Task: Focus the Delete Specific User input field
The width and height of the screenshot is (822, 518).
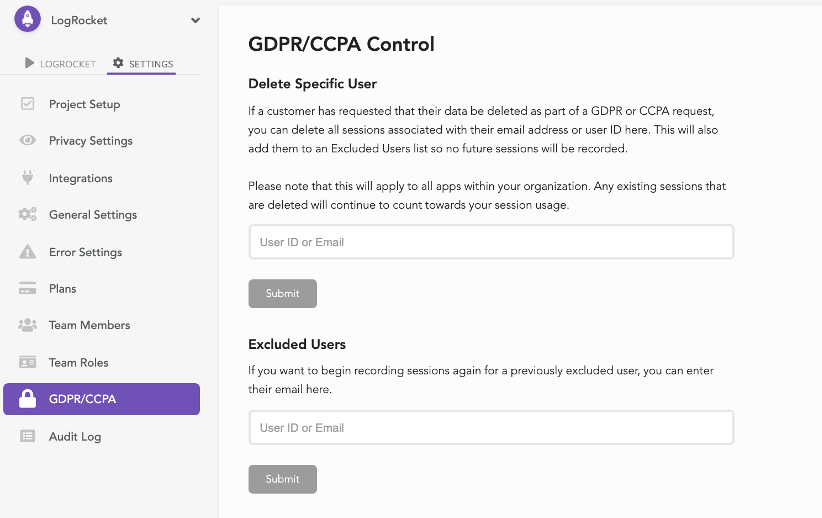Action: (491, 242)
